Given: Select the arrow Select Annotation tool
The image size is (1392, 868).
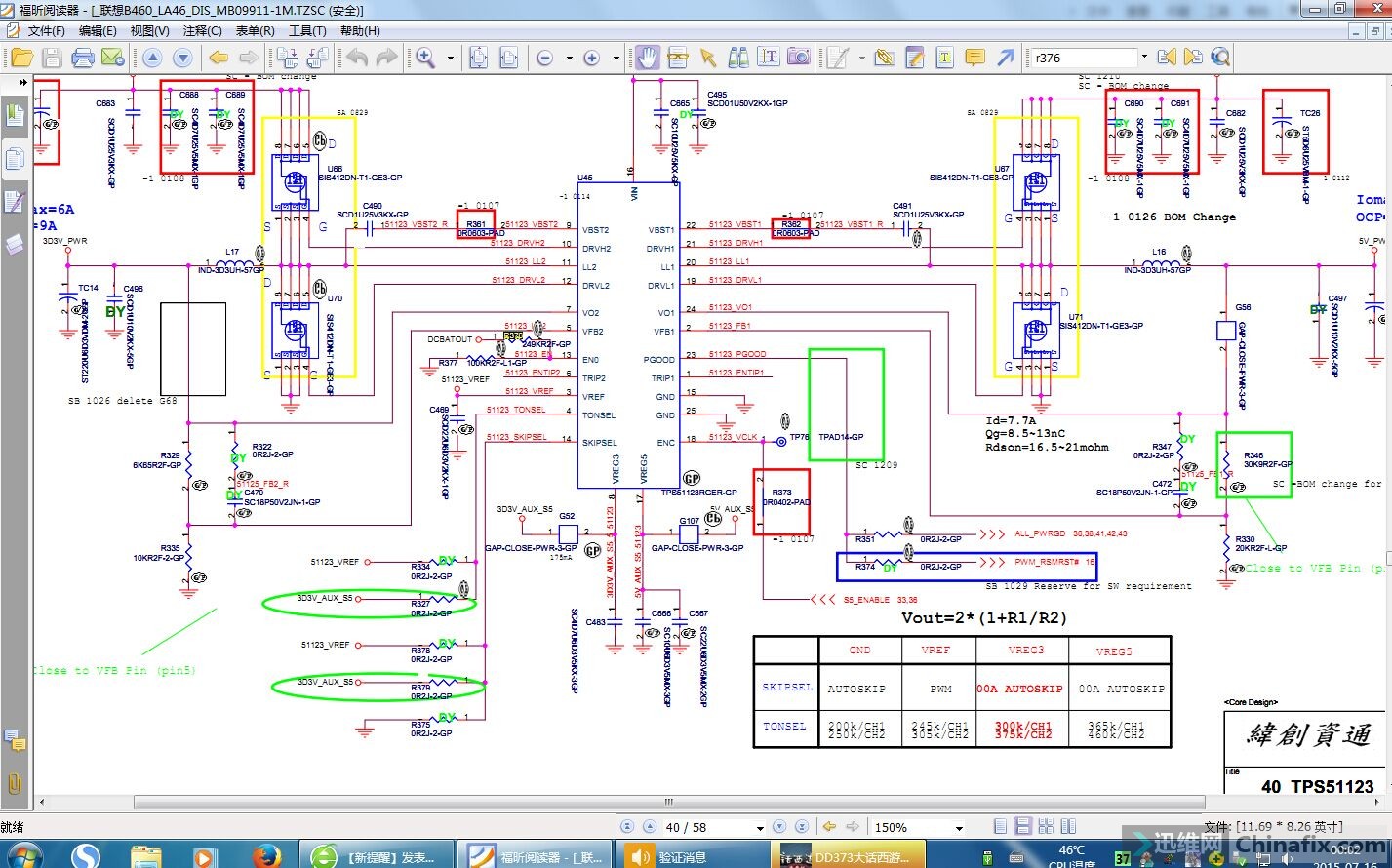Looking at the screenshot, I should pyautogui.click(x=709, y=59).
